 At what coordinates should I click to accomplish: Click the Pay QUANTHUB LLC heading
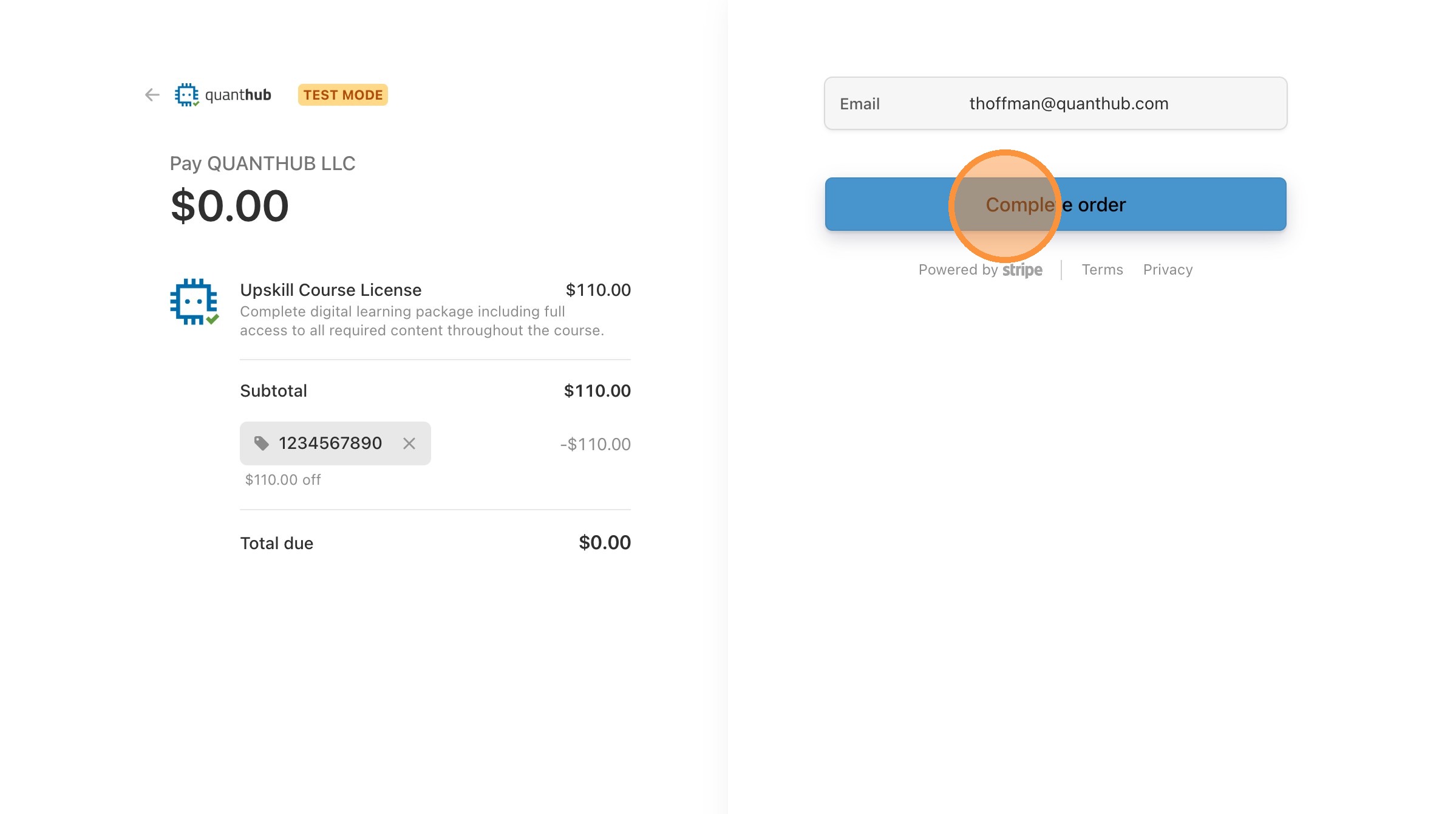262,163
